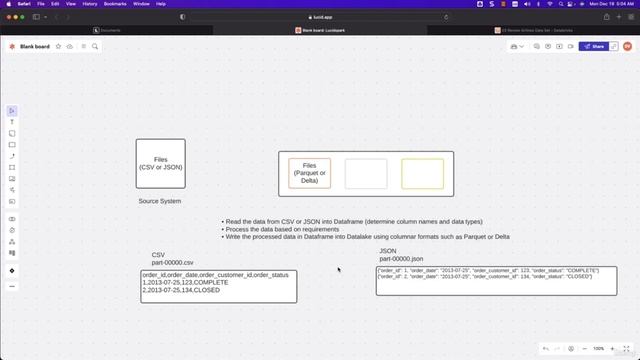Expand the incognito/private mode dropdown
The image size is (640, 360).
coord(517,47)
